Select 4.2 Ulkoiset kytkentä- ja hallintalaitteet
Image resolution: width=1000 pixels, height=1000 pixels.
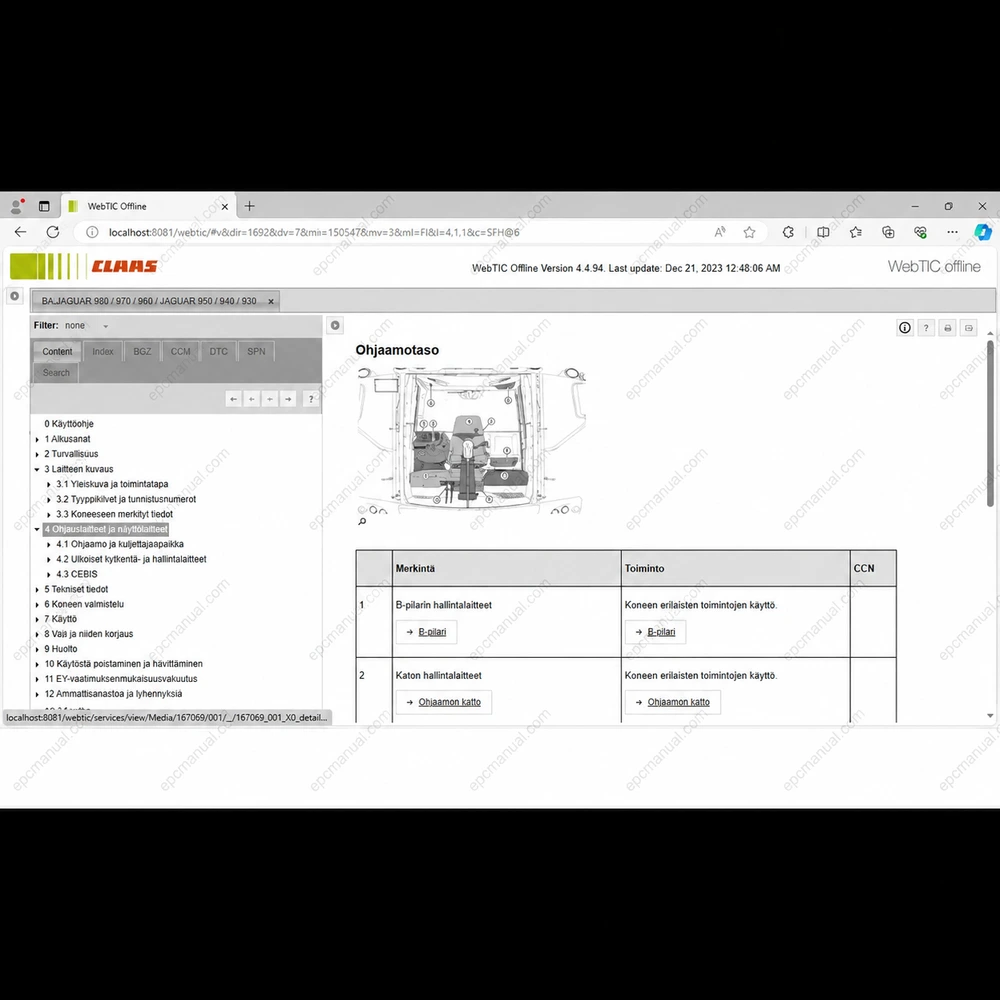pyautogui.click(x=131, y=559)
